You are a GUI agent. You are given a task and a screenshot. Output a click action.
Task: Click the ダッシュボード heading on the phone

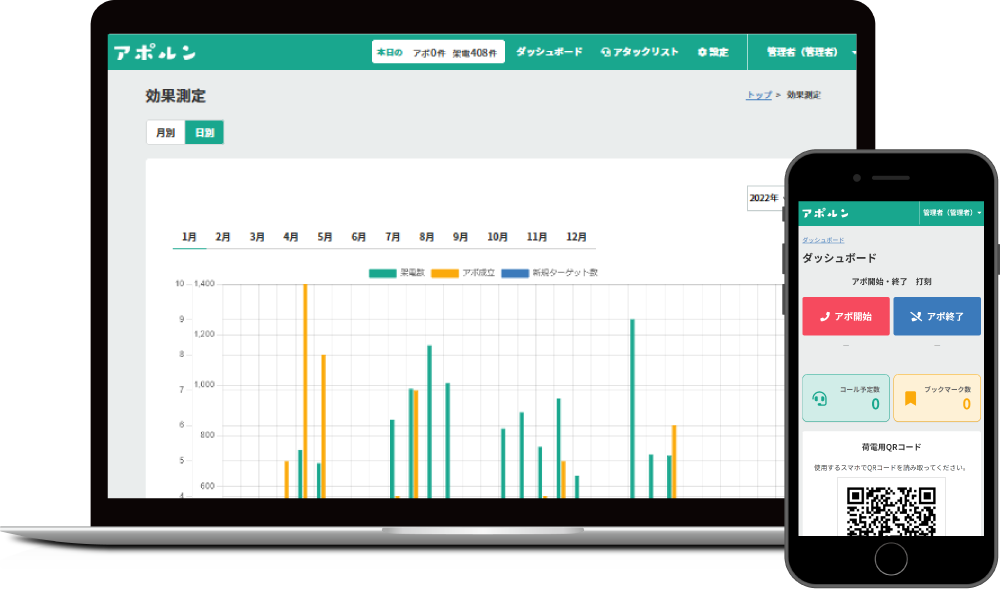pyautogui.click(x=839, y=258)
